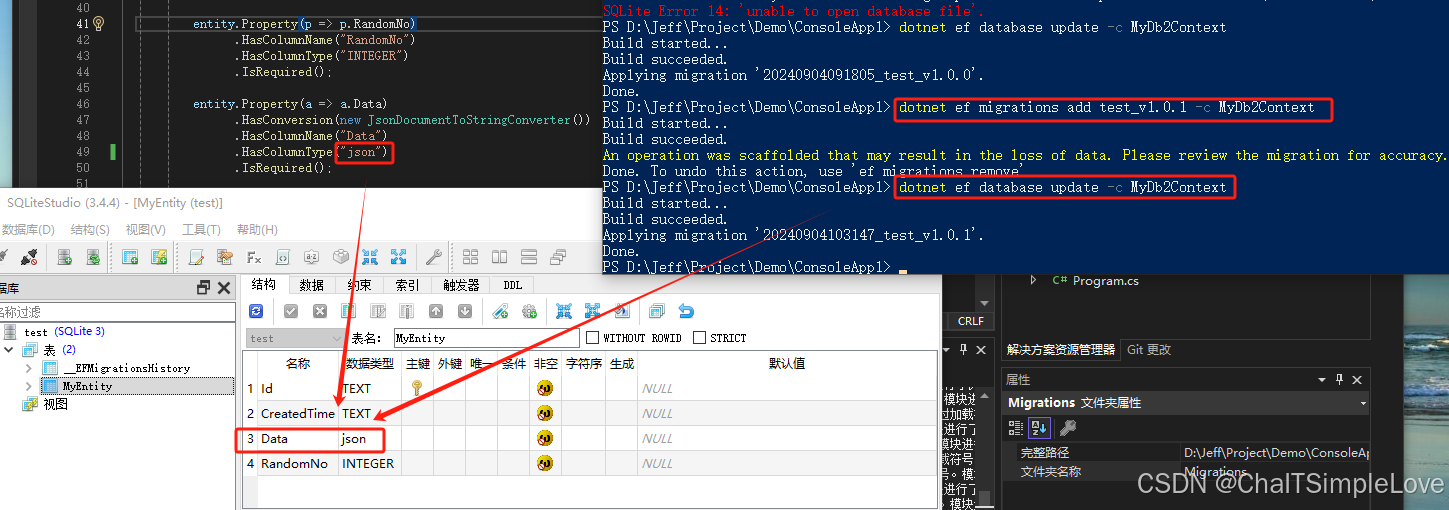Click the rollback structure changes X icon
Screen dimensions: 1449x510
coord(320,311)
